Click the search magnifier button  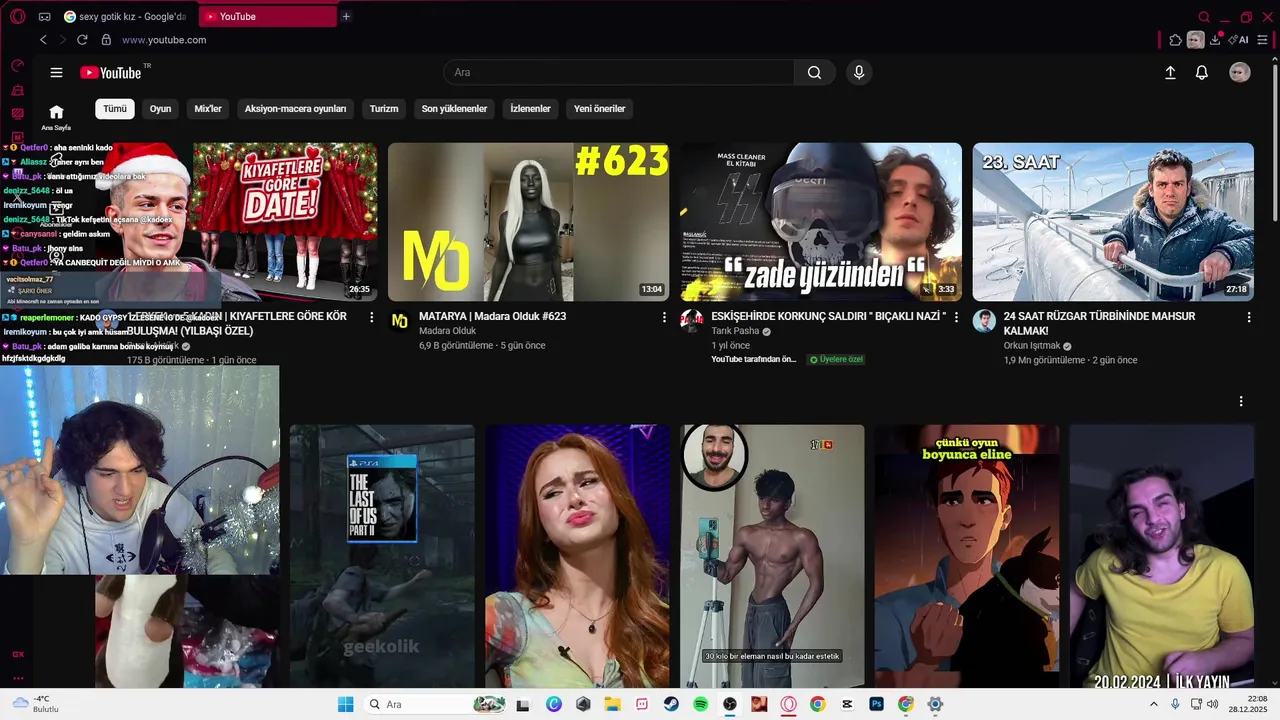pos(814,72)
